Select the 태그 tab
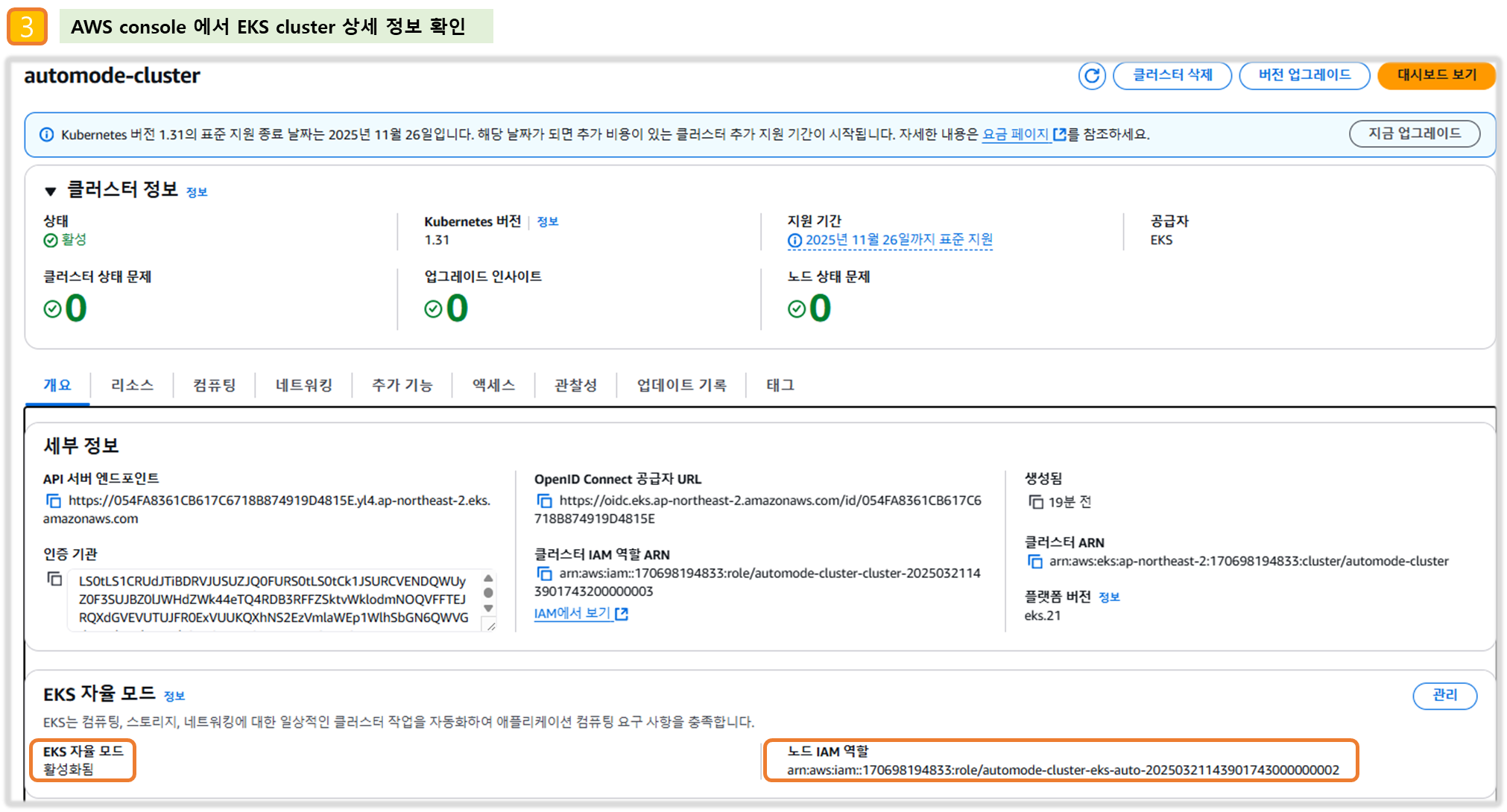1507x812 pixels. click(x=780, y=385)
